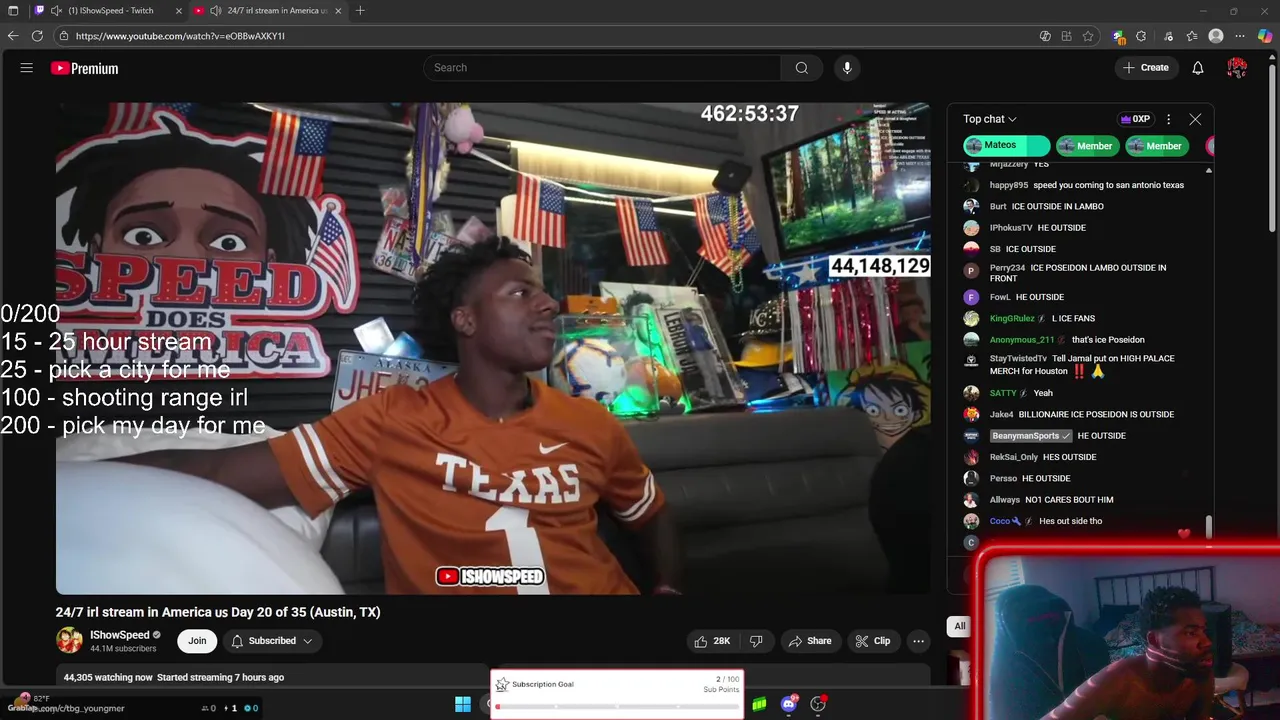Click the search magnifier button
Image resolution: width=1280 pixels, height=720 pixels.
801,68
